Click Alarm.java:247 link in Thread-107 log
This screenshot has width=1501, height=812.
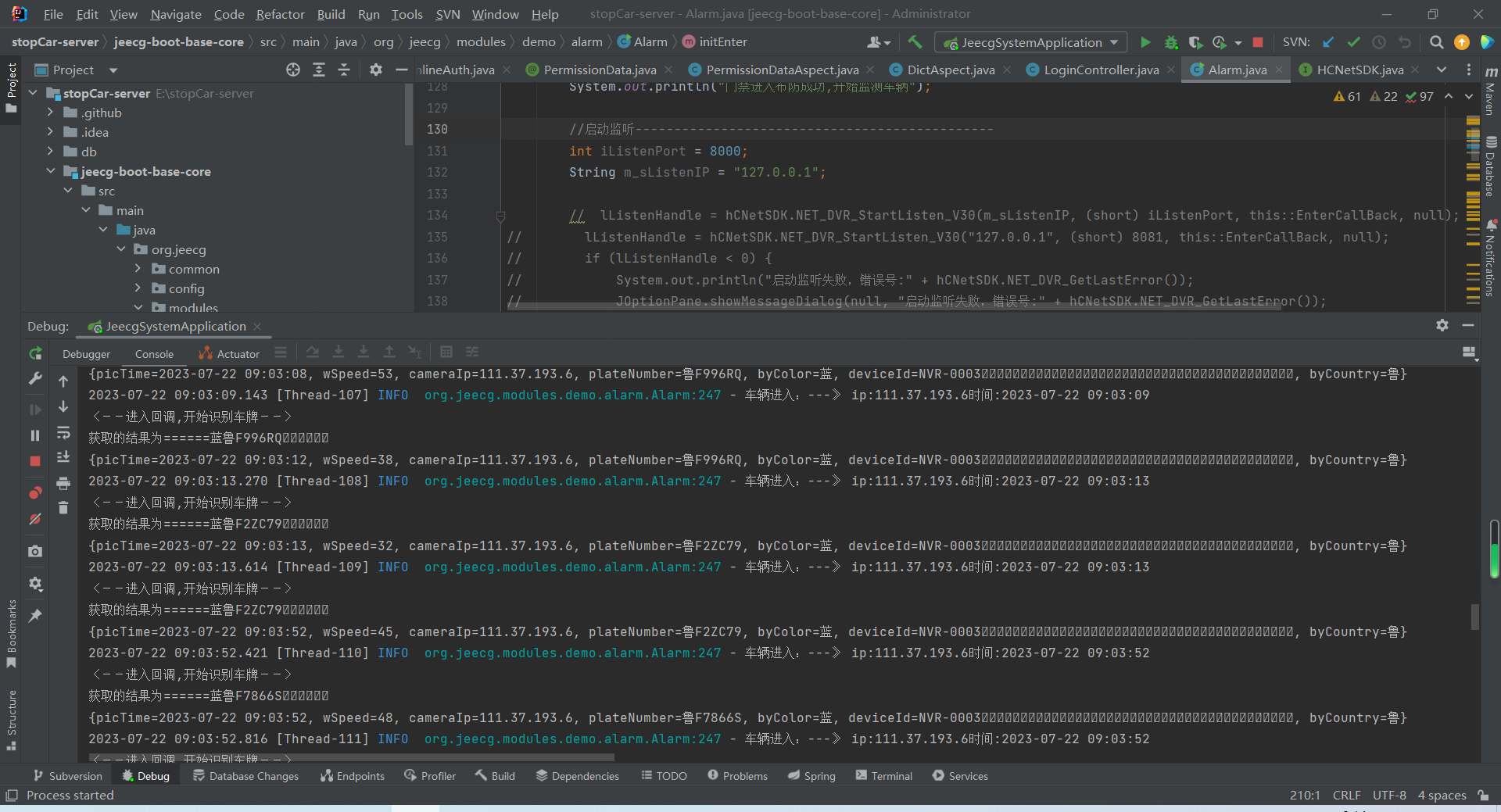(x=573, y=395)
